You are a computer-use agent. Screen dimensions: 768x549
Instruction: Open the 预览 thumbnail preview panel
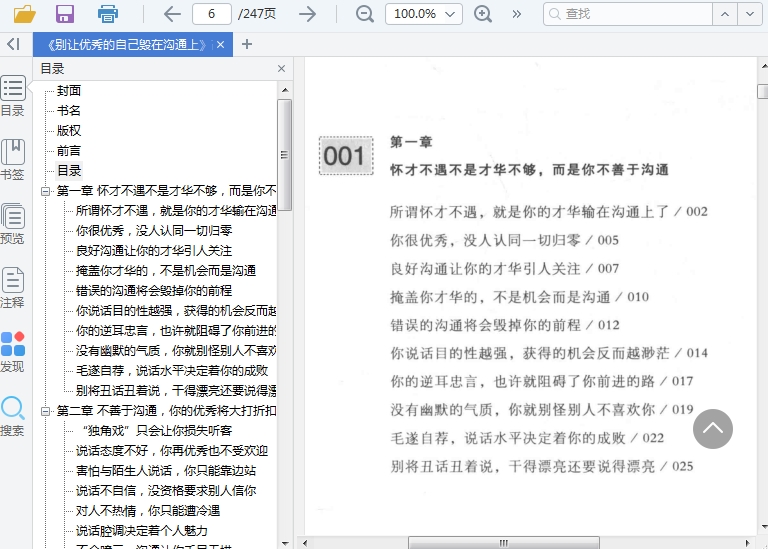(x=13, y=224)
